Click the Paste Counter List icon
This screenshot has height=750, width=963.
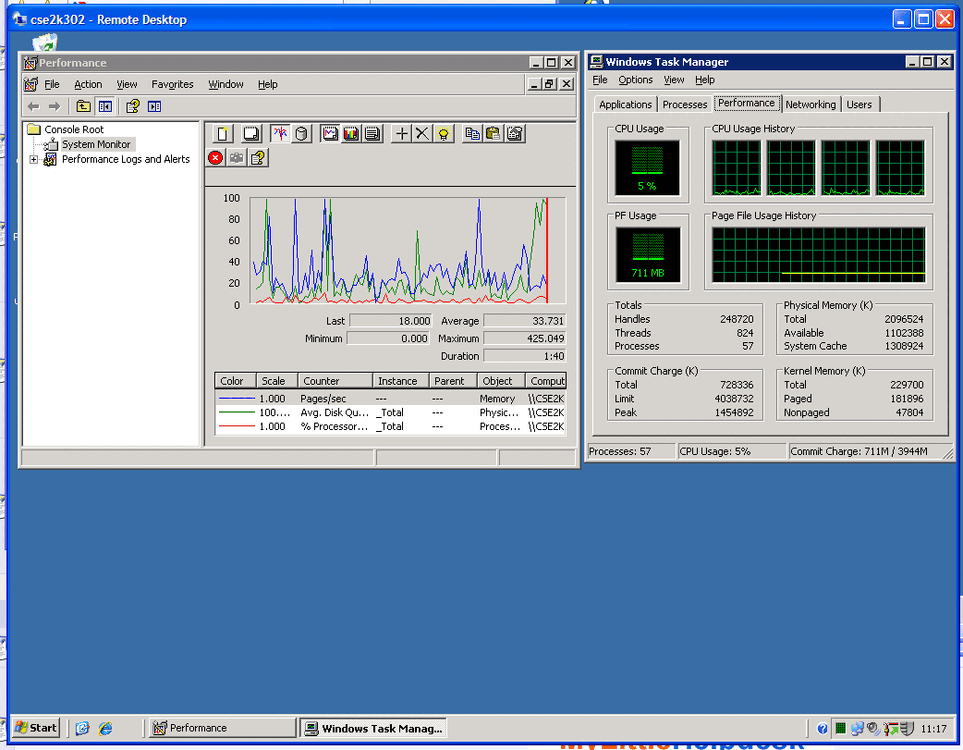[x=493, y=133]
